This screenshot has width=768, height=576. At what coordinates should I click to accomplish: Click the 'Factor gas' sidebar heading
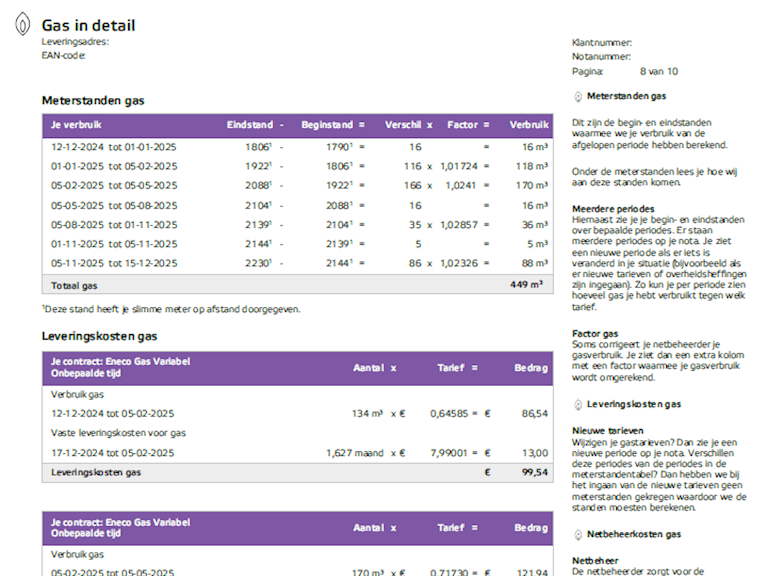click(x=595, y=333)
